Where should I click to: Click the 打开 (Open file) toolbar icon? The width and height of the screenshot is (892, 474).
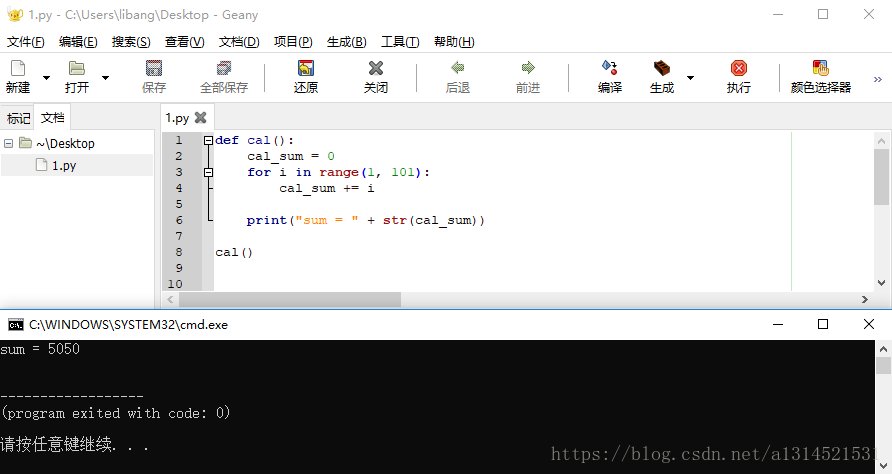(x=77, y=68)
